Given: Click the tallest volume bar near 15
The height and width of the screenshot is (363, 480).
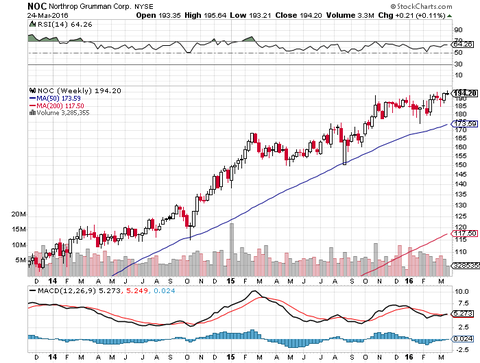Looking at the screenshot, I should pos(232,250).
